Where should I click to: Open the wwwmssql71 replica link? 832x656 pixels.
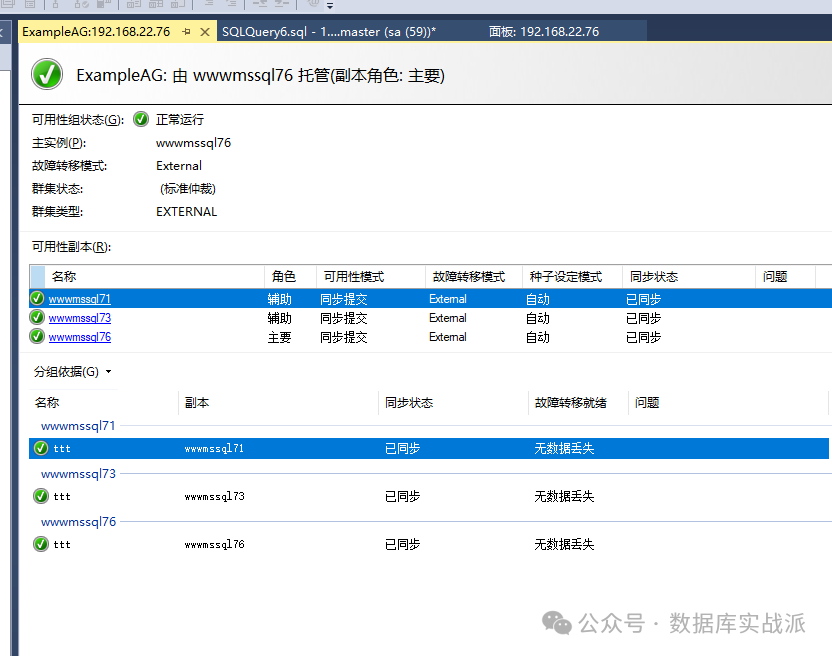[x=80, y=299]
